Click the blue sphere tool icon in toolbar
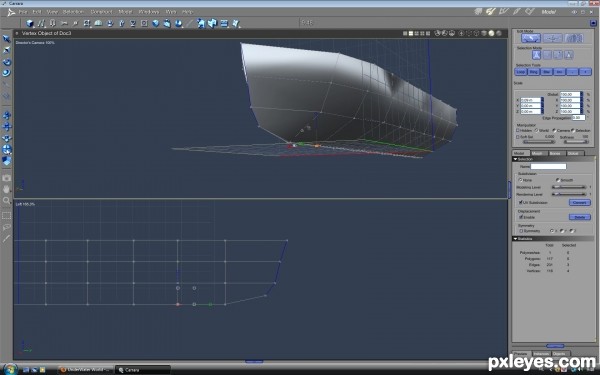 tap(156, 23)
